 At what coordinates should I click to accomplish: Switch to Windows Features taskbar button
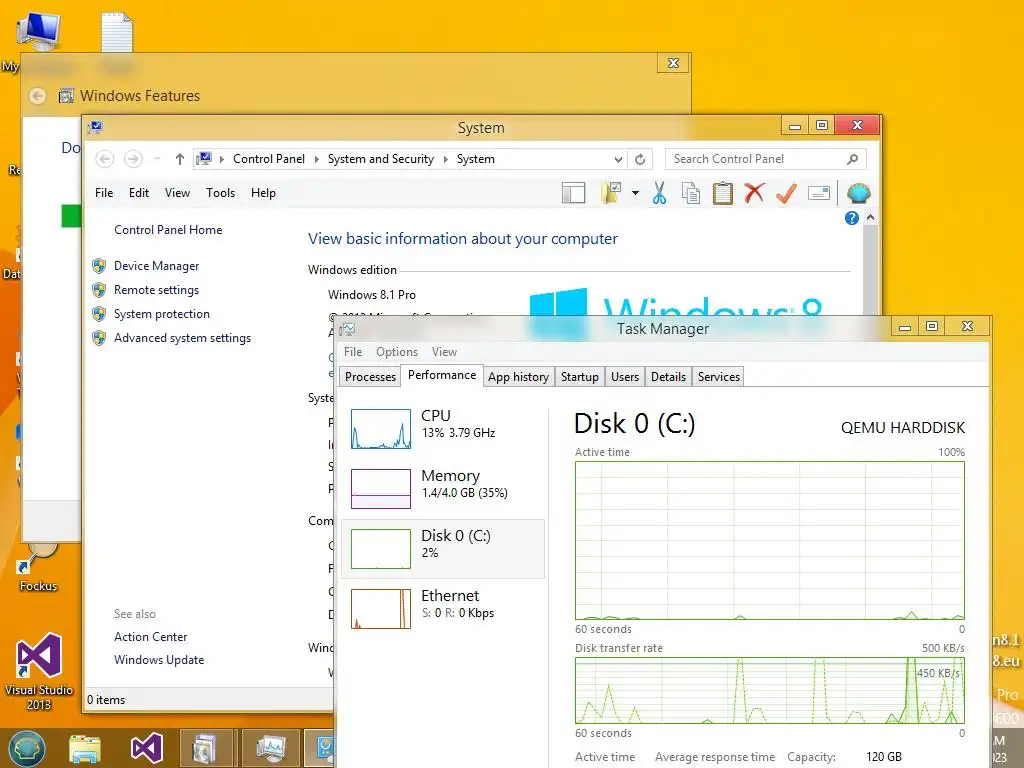tap(206, 748)
